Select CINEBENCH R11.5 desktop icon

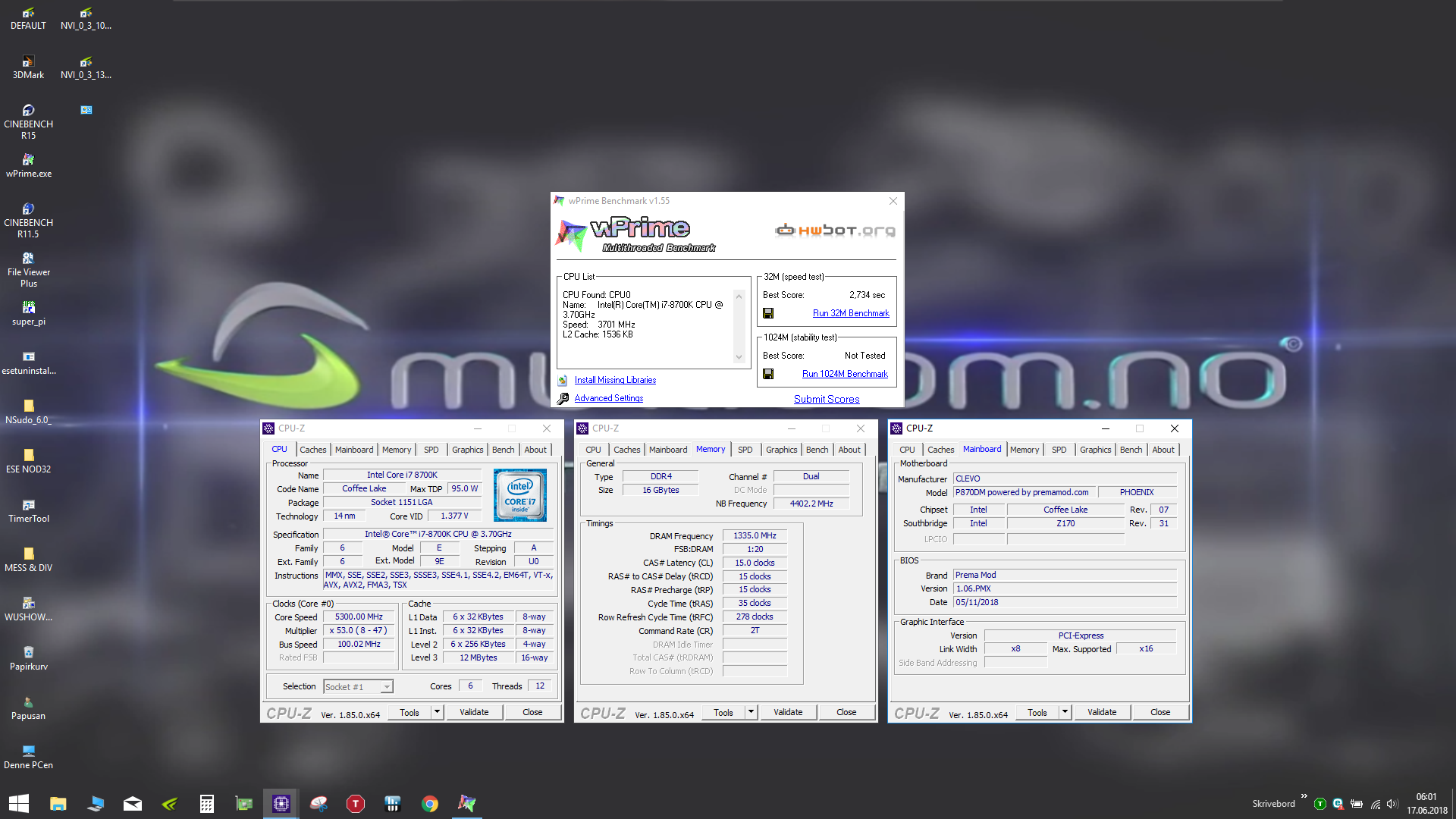click(x=28, y=221)
